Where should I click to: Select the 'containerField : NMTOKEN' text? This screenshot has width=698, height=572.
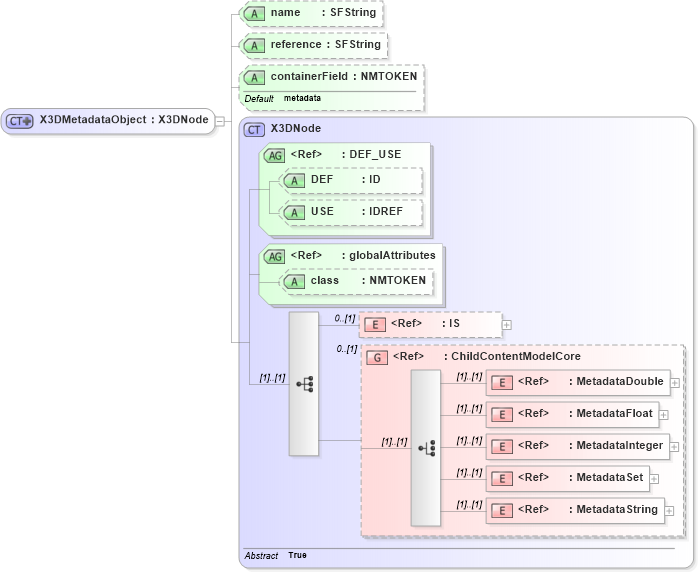344,77
